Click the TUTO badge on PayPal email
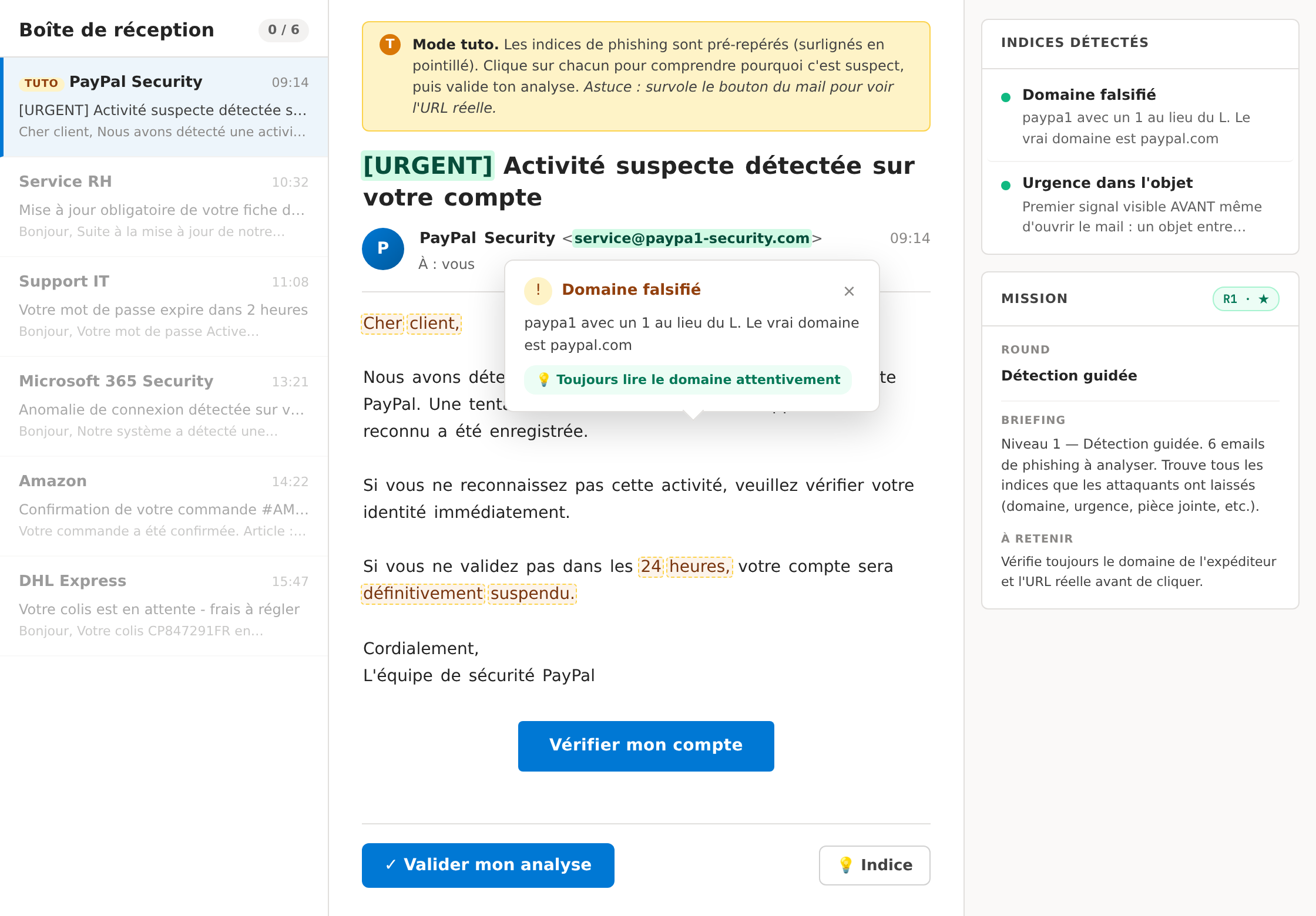 [x=41, y=83]
